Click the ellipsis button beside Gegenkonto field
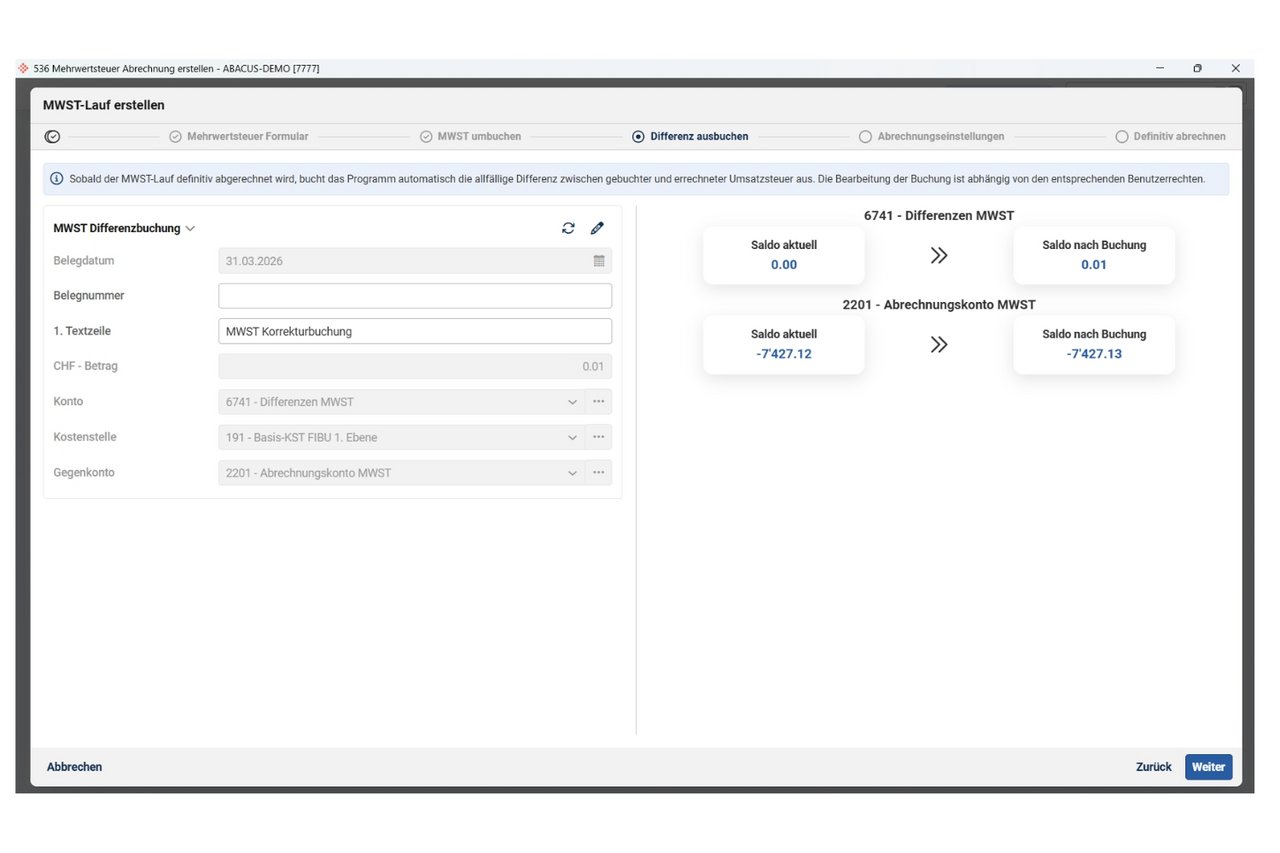 point(599,473)
